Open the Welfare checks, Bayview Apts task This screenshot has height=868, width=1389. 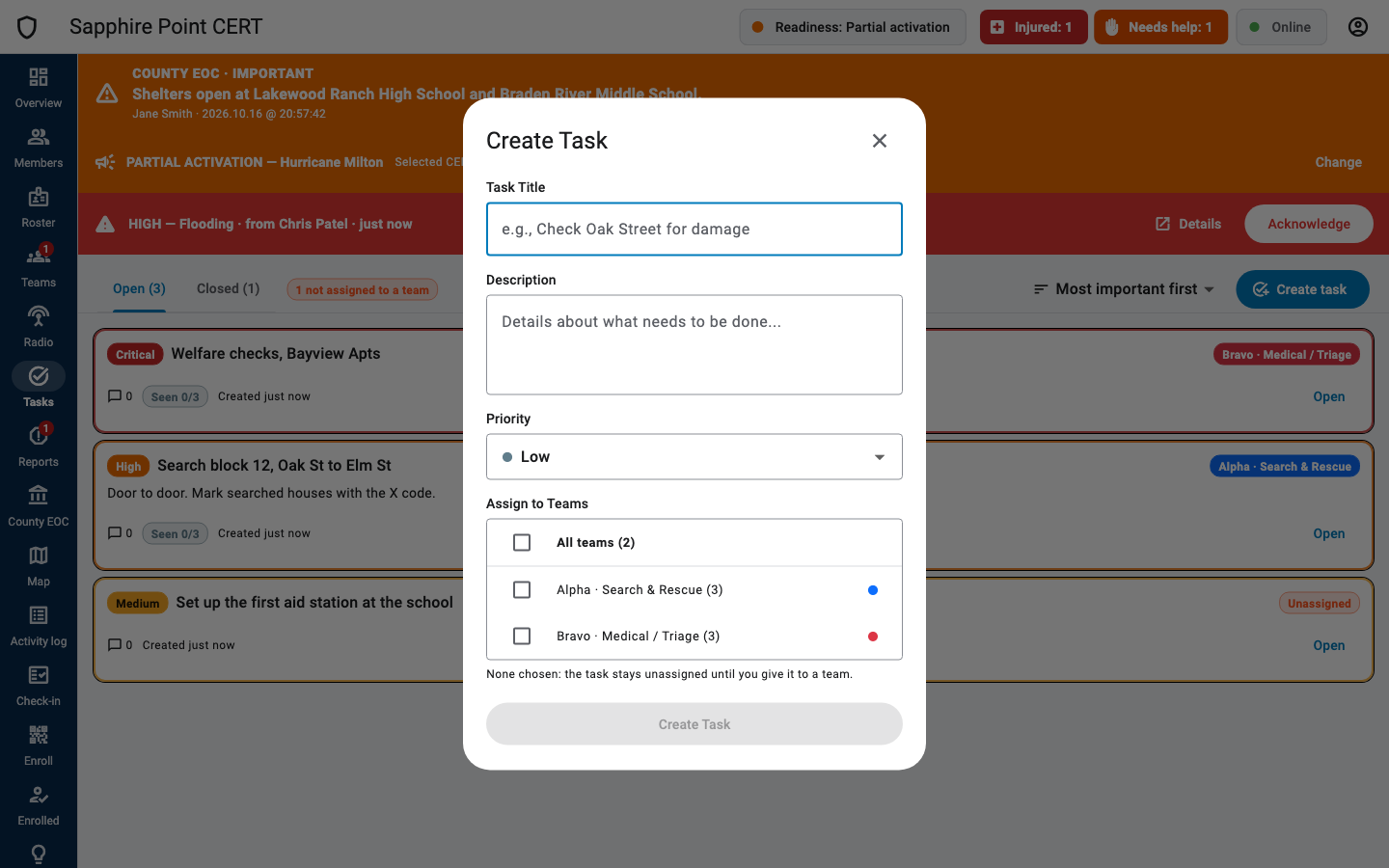pyautogui.click(x=1329, y=396)
